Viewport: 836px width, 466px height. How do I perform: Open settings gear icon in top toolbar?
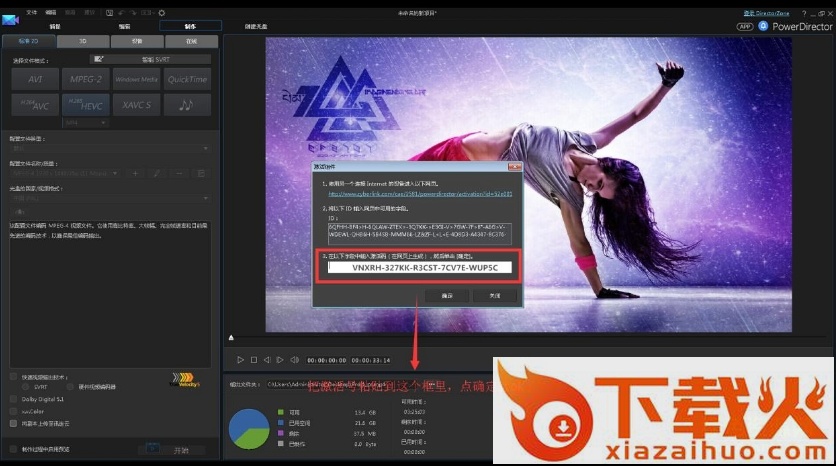point(163,13)
